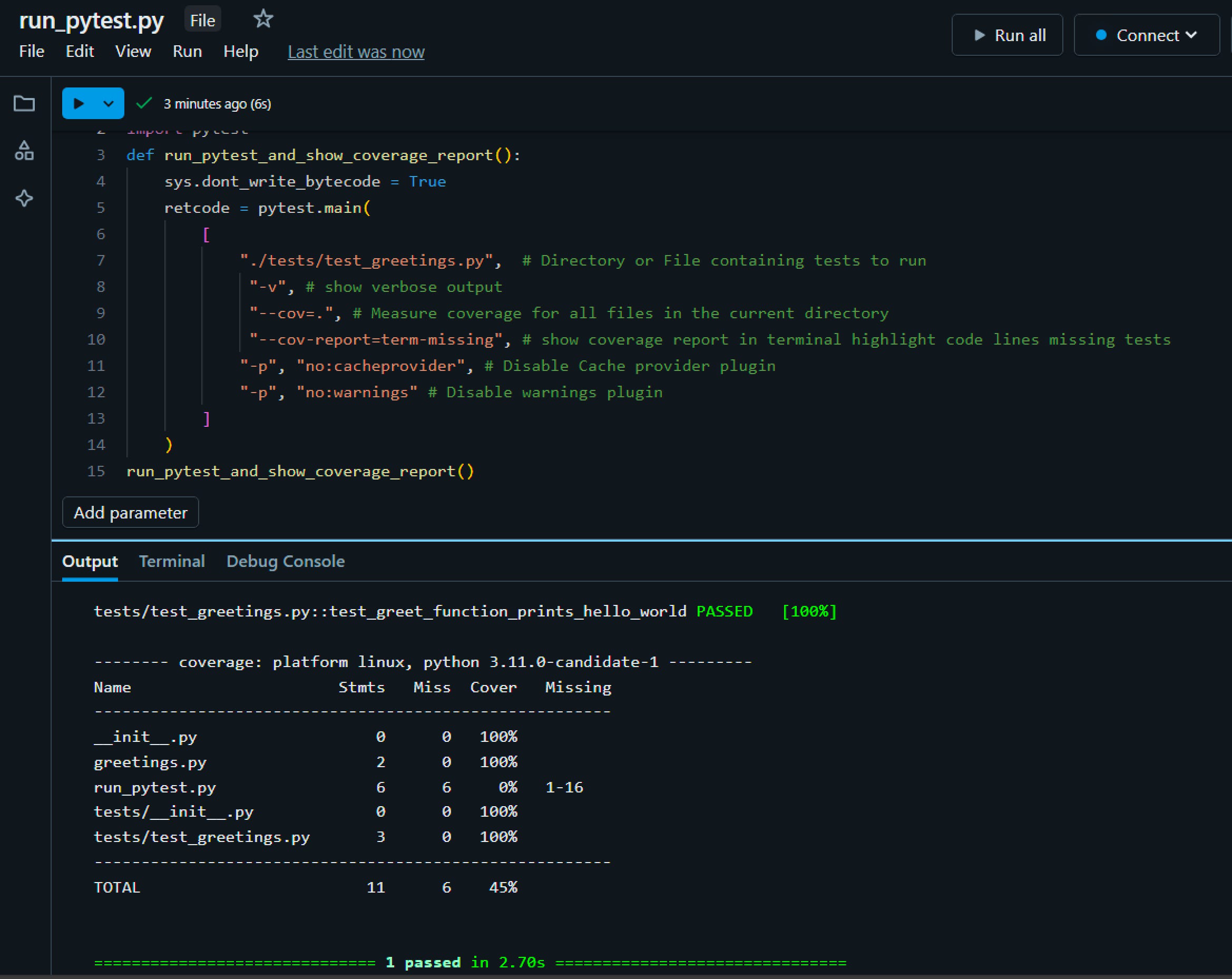Open the Help menu

click(241, 52)
